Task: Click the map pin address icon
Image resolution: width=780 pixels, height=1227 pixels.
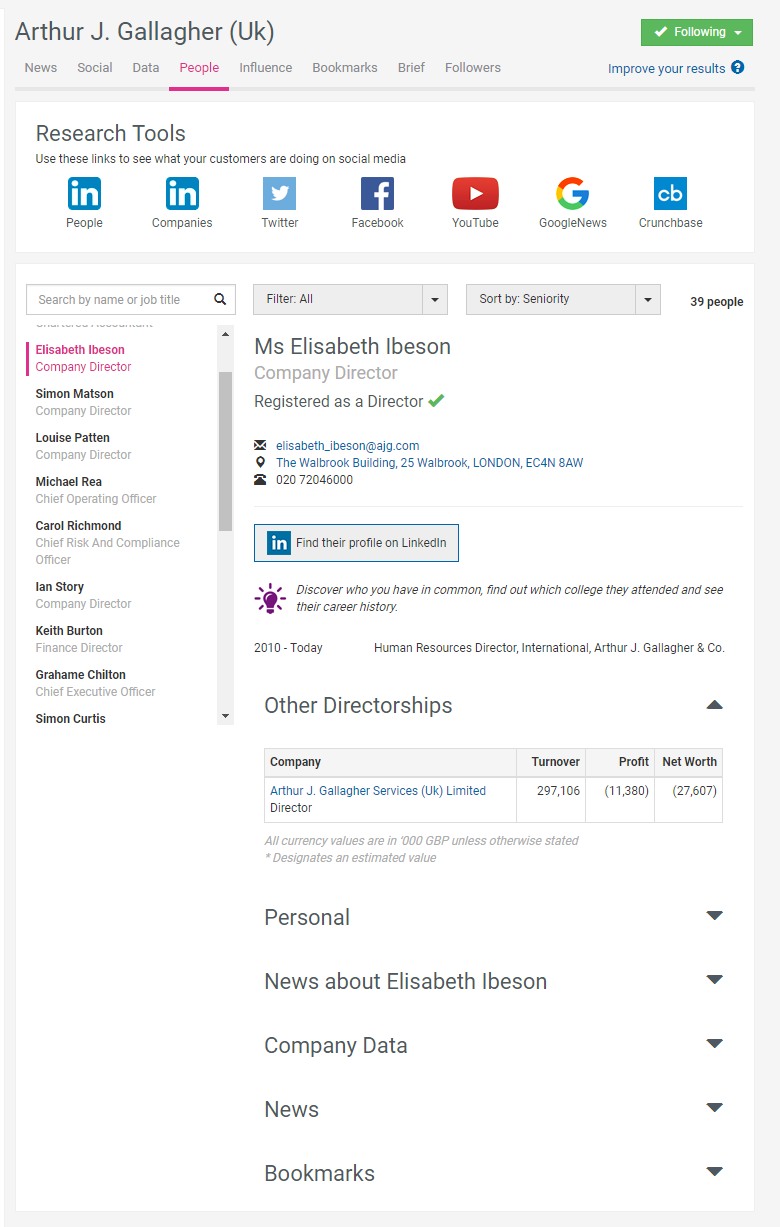Action: point(261,462)
